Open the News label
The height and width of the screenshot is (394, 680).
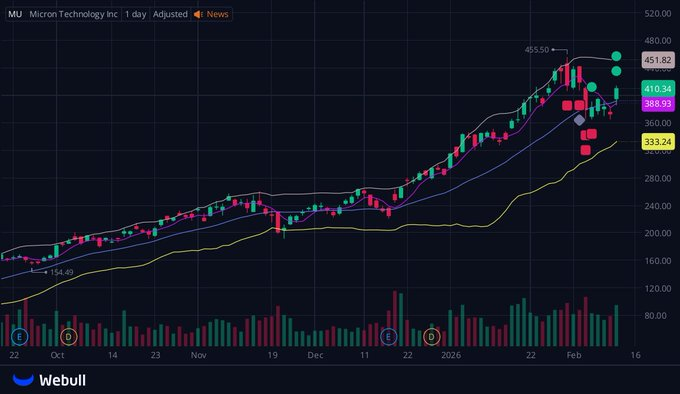pos(217,14)
